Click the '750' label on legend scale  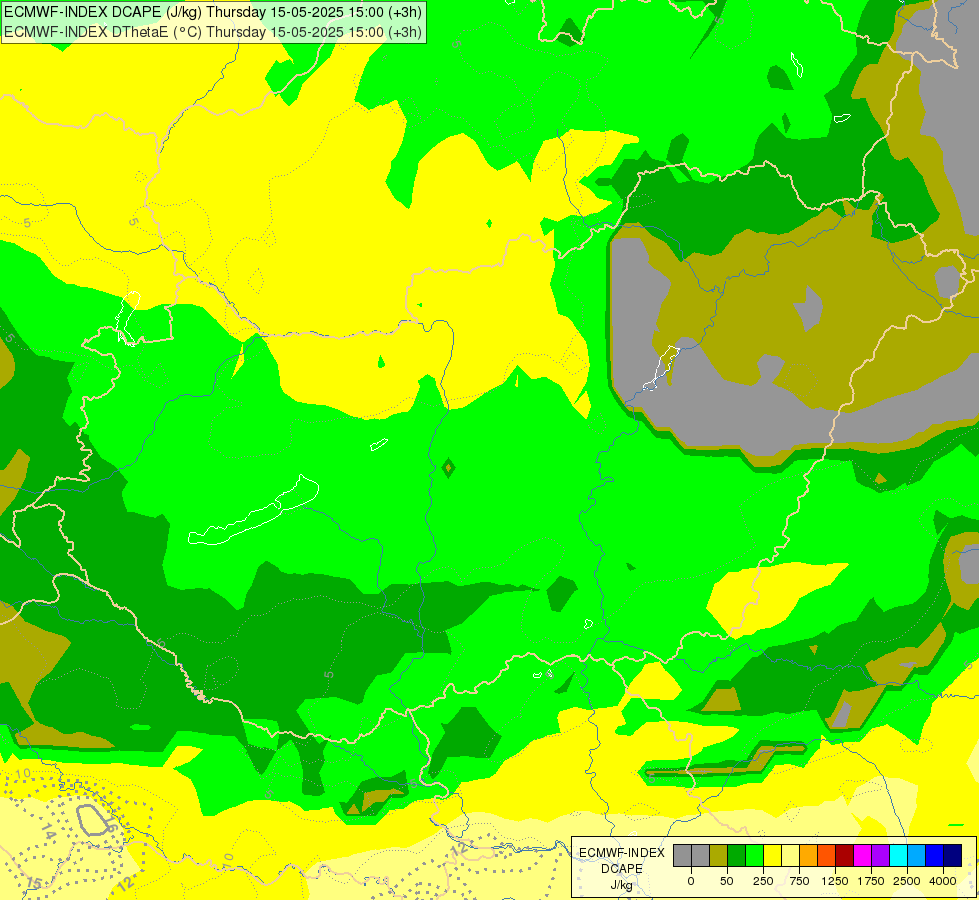click(x=799, y=881)
